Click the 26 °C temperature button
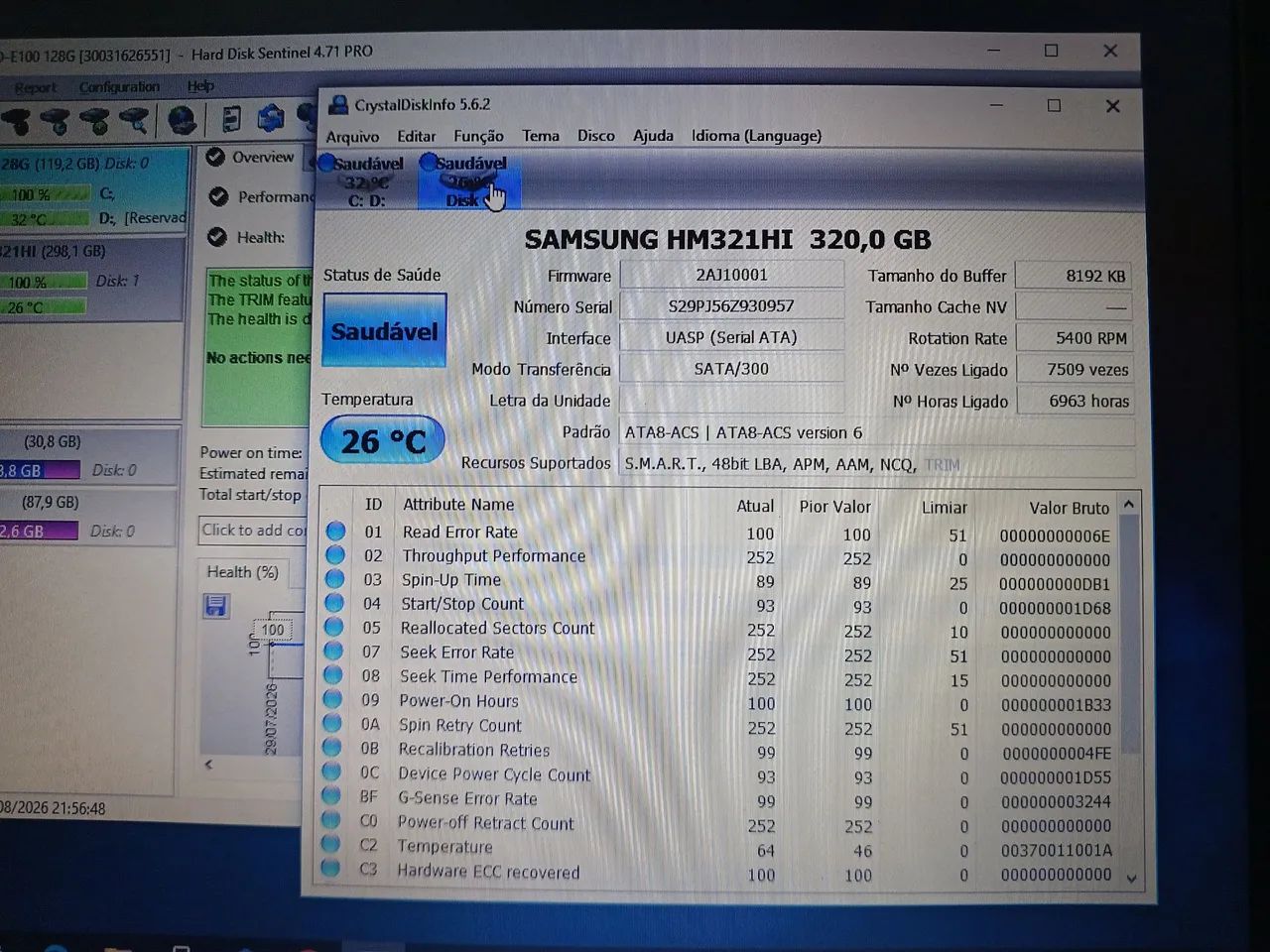Image resolution: width=1270 pixels, height=952 pixels. click(x=383, y=441)
